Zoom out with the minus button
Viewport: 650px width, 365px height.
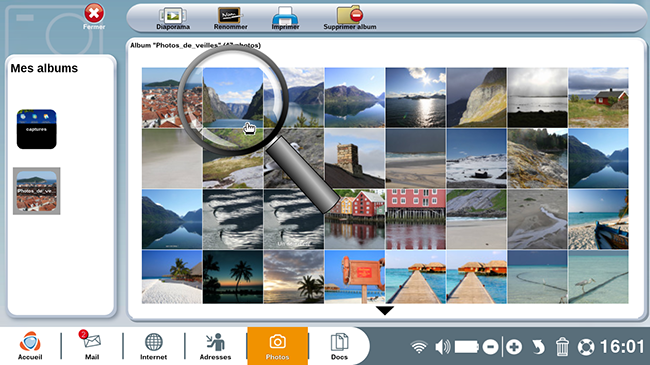[490, 347]
